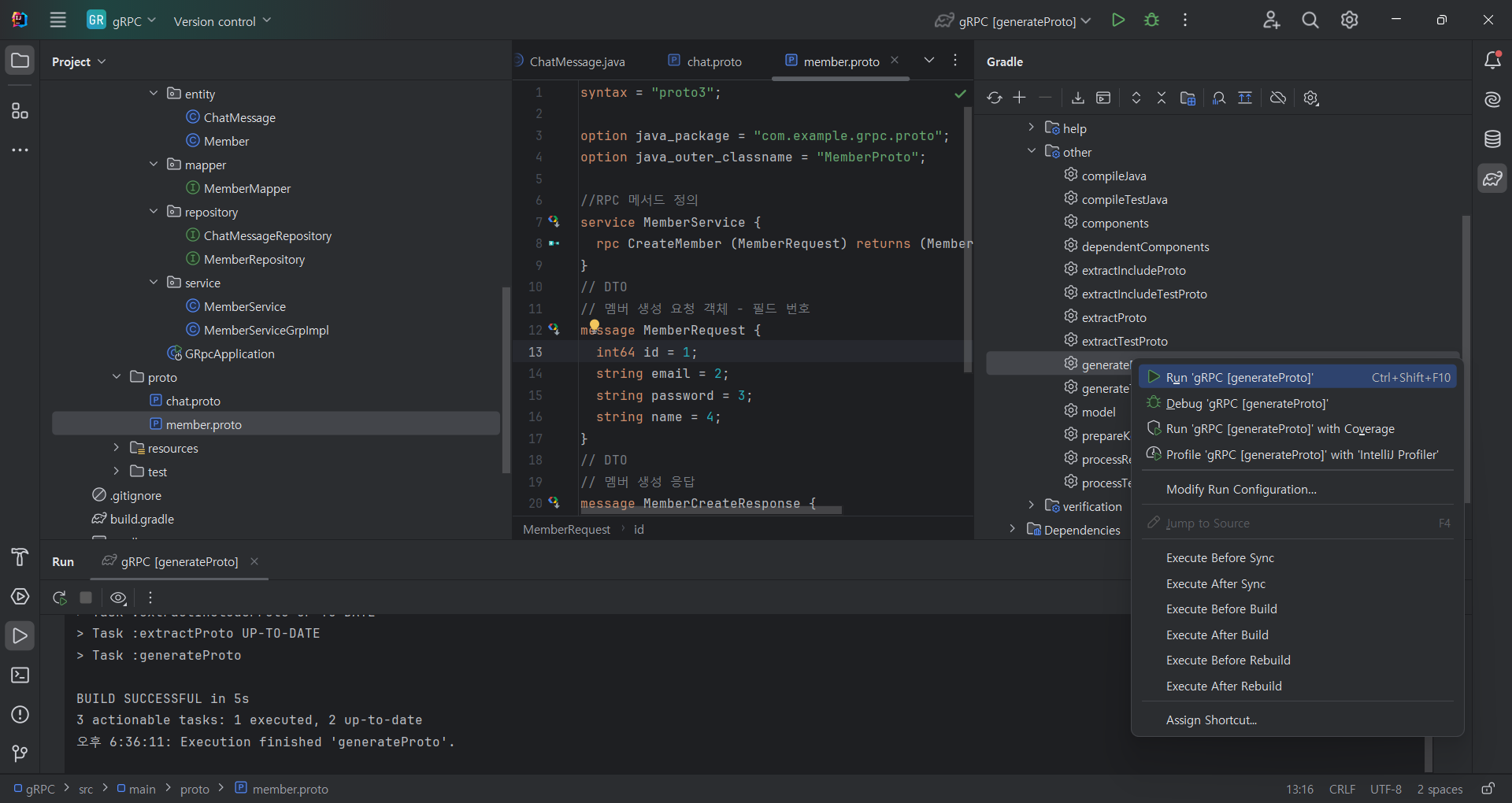
Task: Sync all Gradle projects
Action: coord(995,98)
